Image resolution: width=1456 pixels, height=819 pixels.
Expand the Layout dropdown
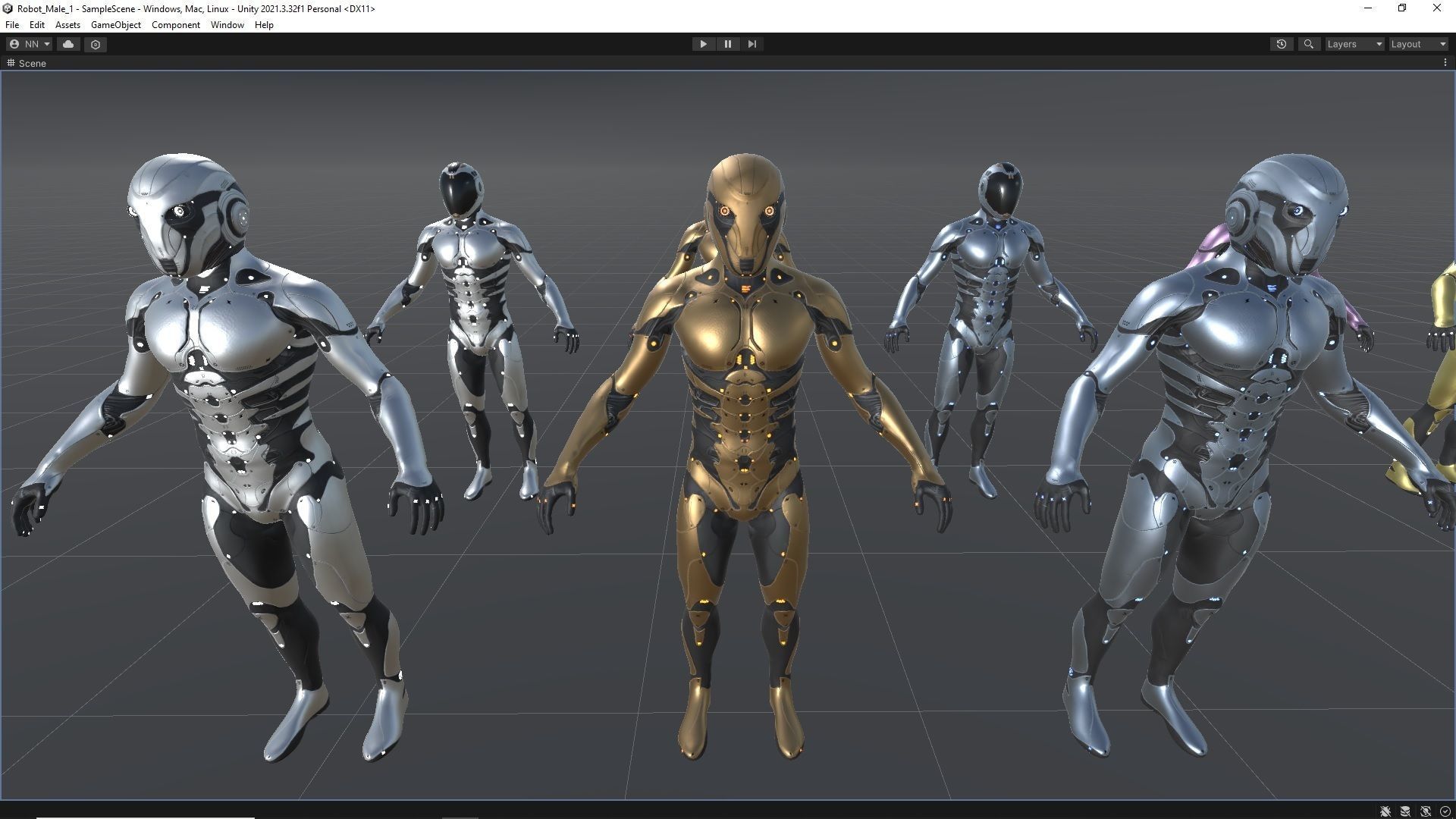[x=1418, y=44]
